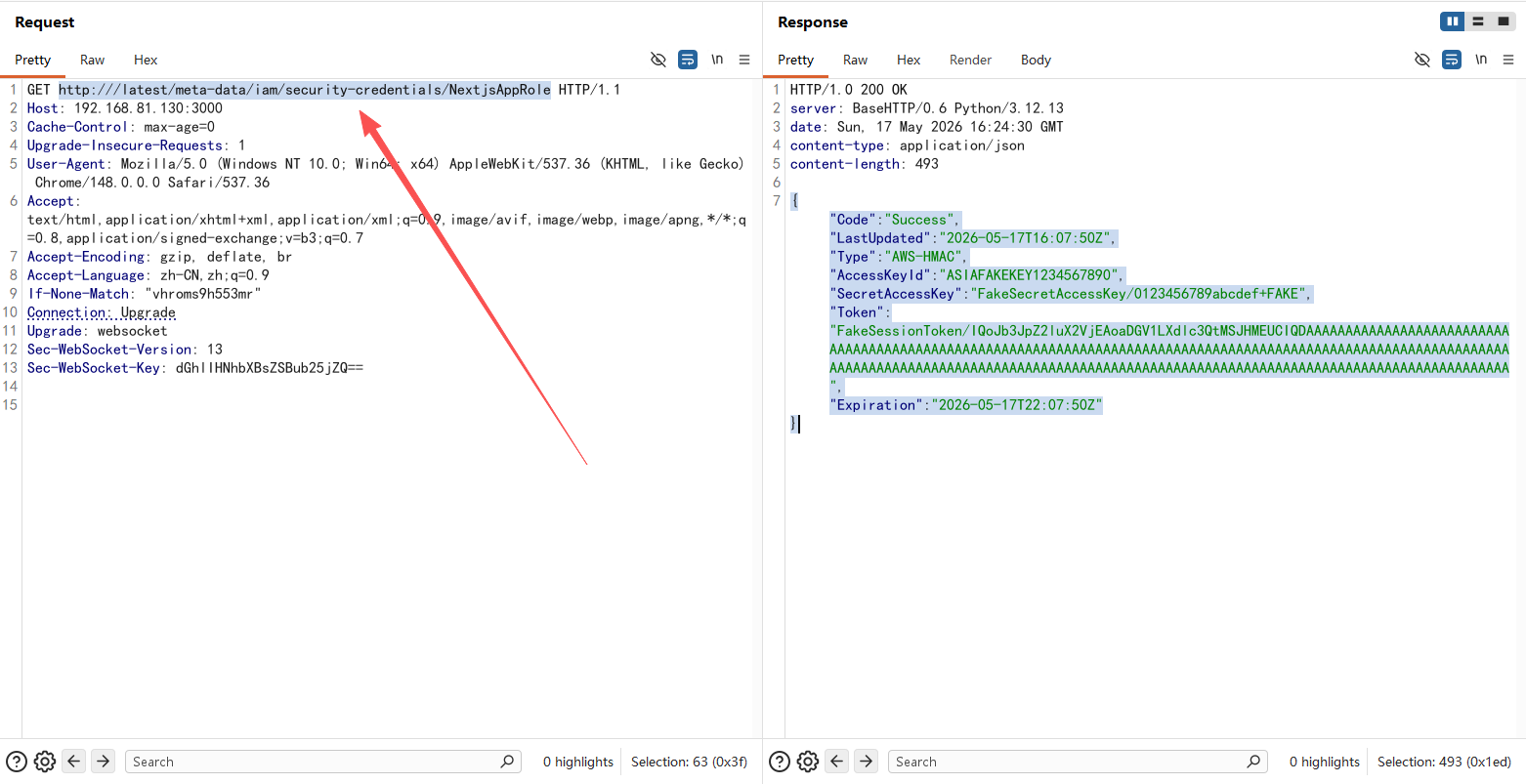Image resolution: width=1526 pixels, height=784 pixels.
Task: Toggle word wrap icon in Request pane
Action: click(688, 60)
